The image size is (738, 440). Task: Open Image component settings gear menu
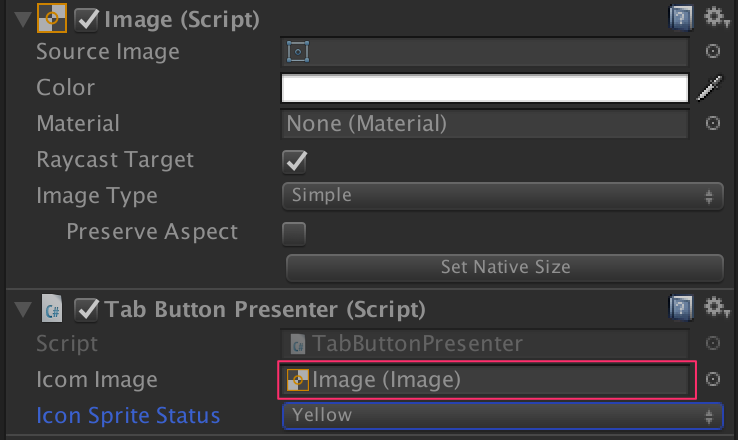714,17
